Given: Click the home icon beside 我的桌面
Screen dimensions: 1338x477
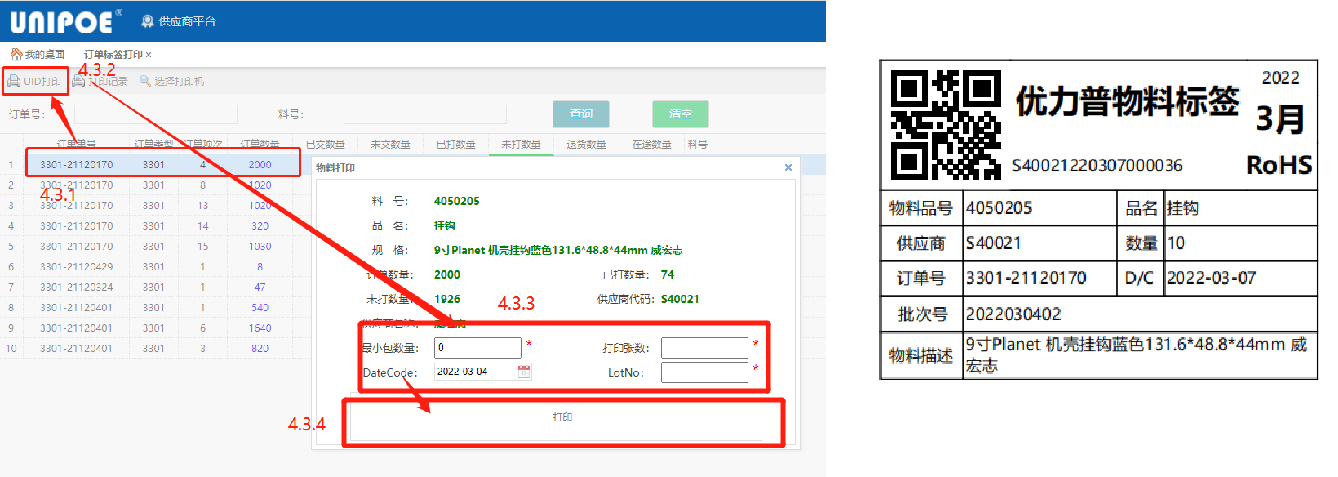Looking at the screenshot, I should [16, 53].
